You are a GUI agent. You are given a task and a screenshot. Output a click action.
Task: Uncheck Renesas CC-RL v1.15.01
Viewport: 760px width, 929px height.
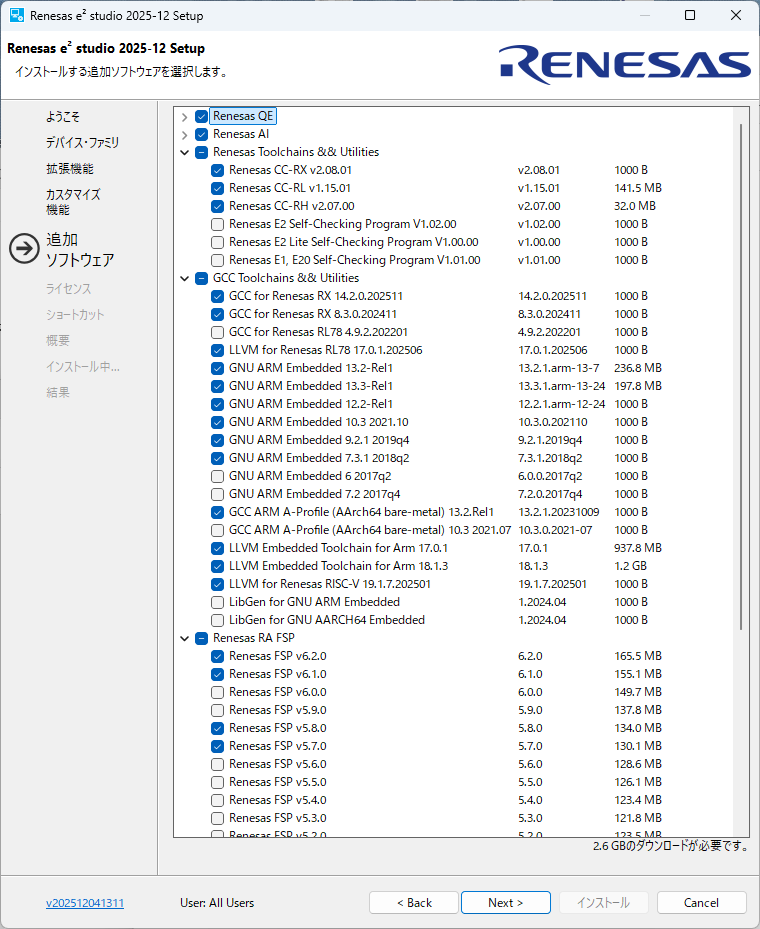click(217, 188)
